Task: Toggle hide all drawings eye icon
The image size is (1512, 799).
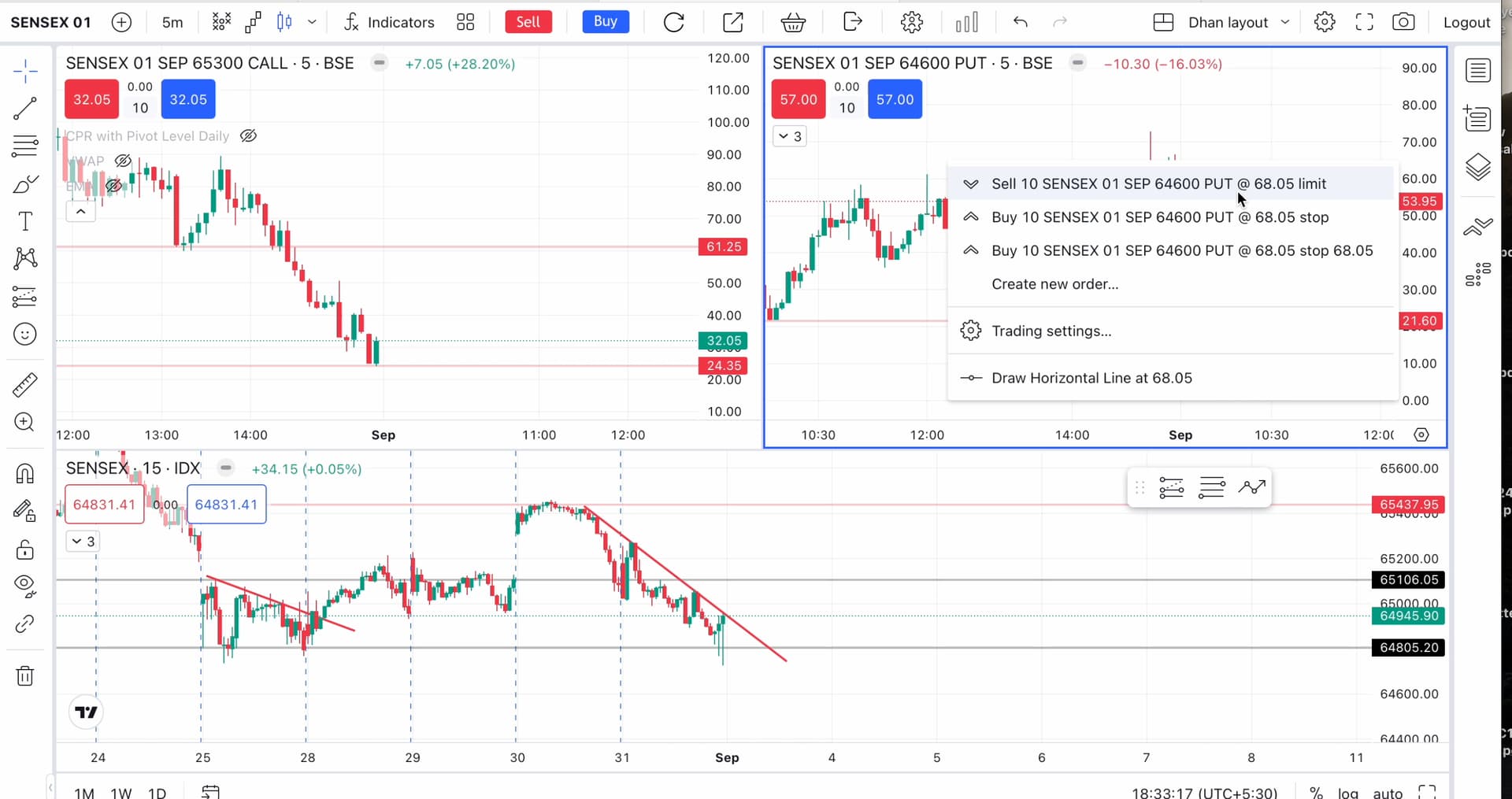Action: click(x=25, y=585)
